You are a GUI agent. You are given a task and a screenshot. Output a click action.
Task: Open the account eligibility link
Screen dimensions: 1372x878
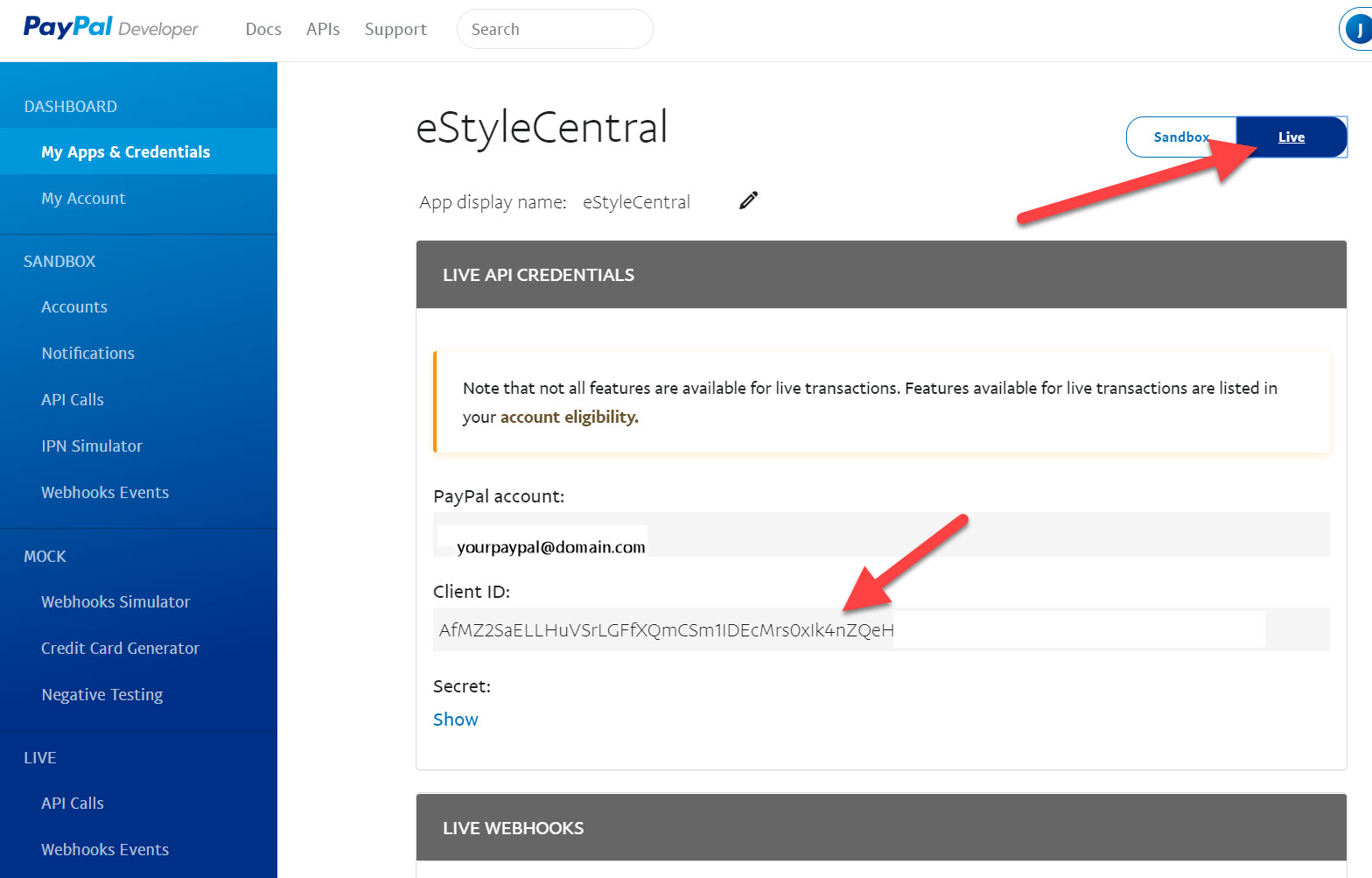click(x=570, y=418)
